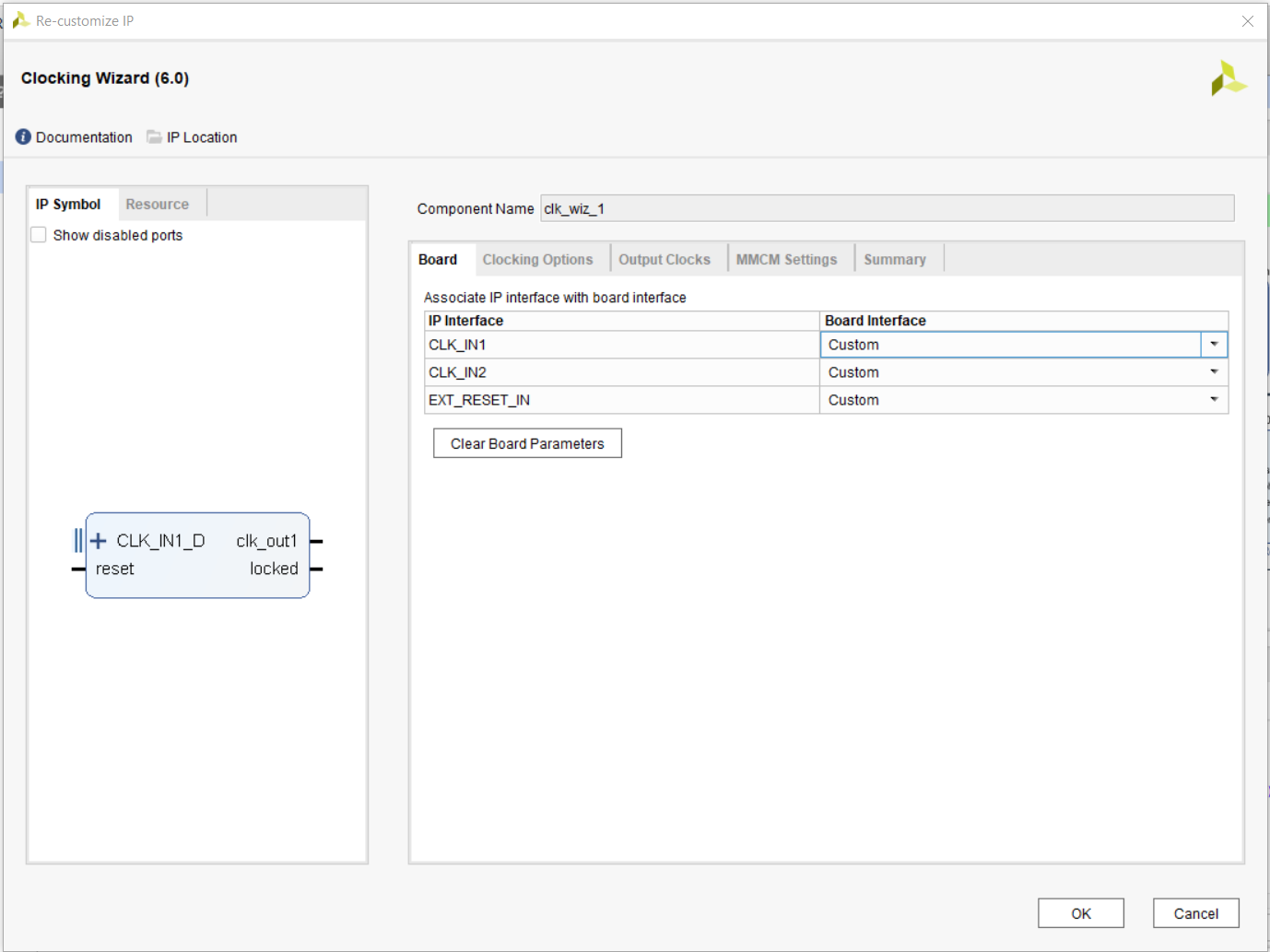The height and width of the screenshot is (952, 1270).
Task: Click the Xilinx logo in the top right
Action: 1229,77
